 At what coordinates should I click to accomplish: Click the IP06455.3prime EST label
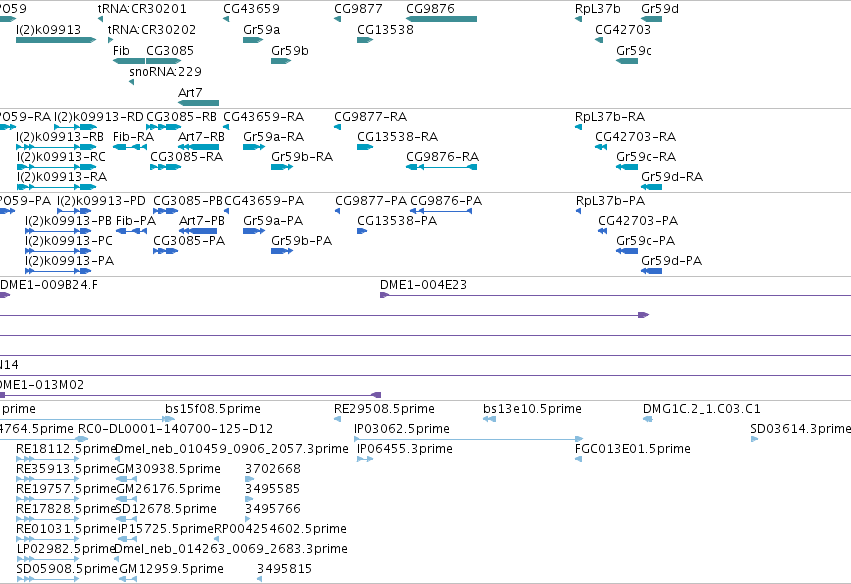click(x=405, y=449)
